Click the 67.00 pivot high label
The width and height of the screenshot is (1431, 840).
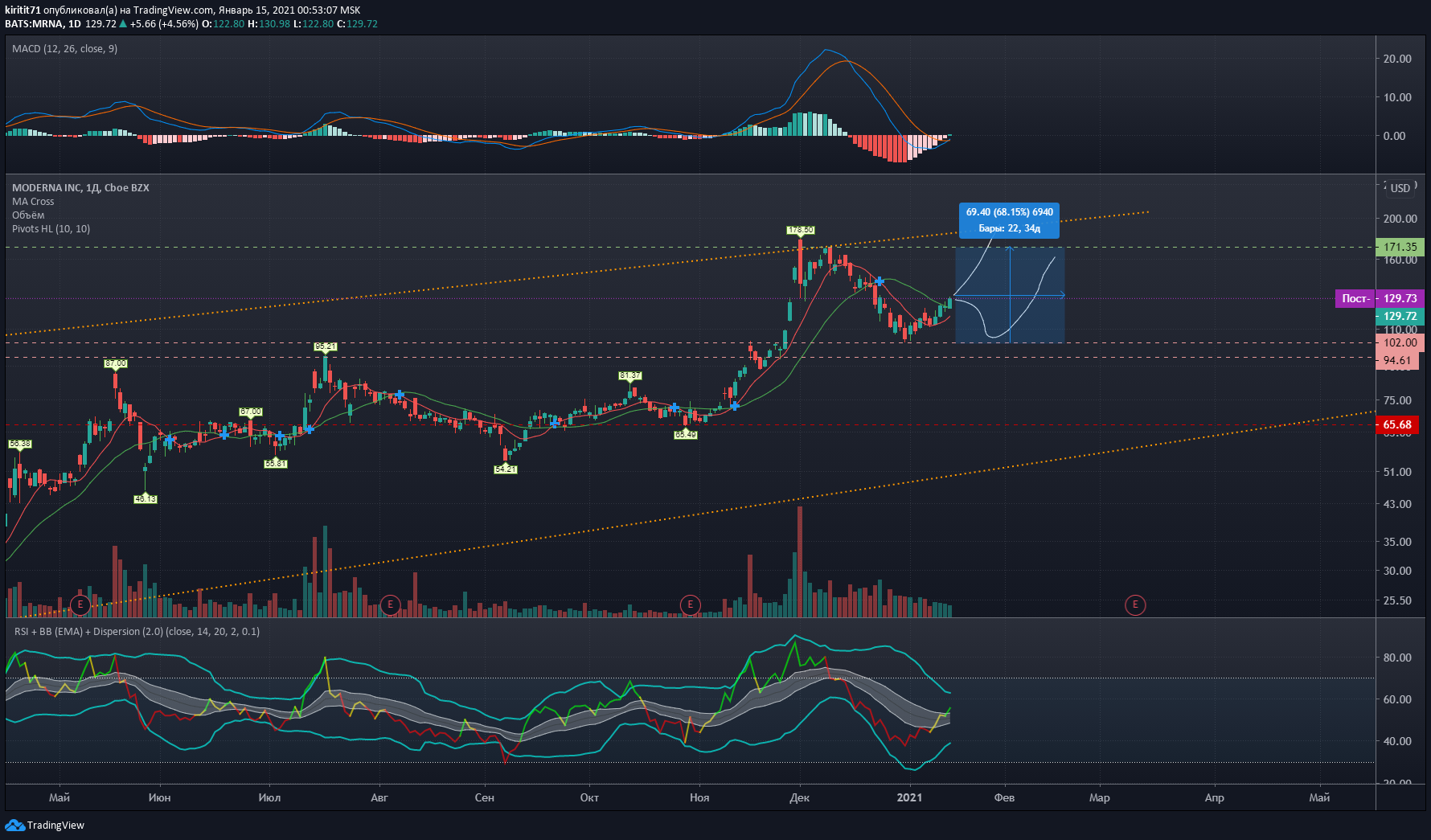pyautogui.click(x=251, y=412)
